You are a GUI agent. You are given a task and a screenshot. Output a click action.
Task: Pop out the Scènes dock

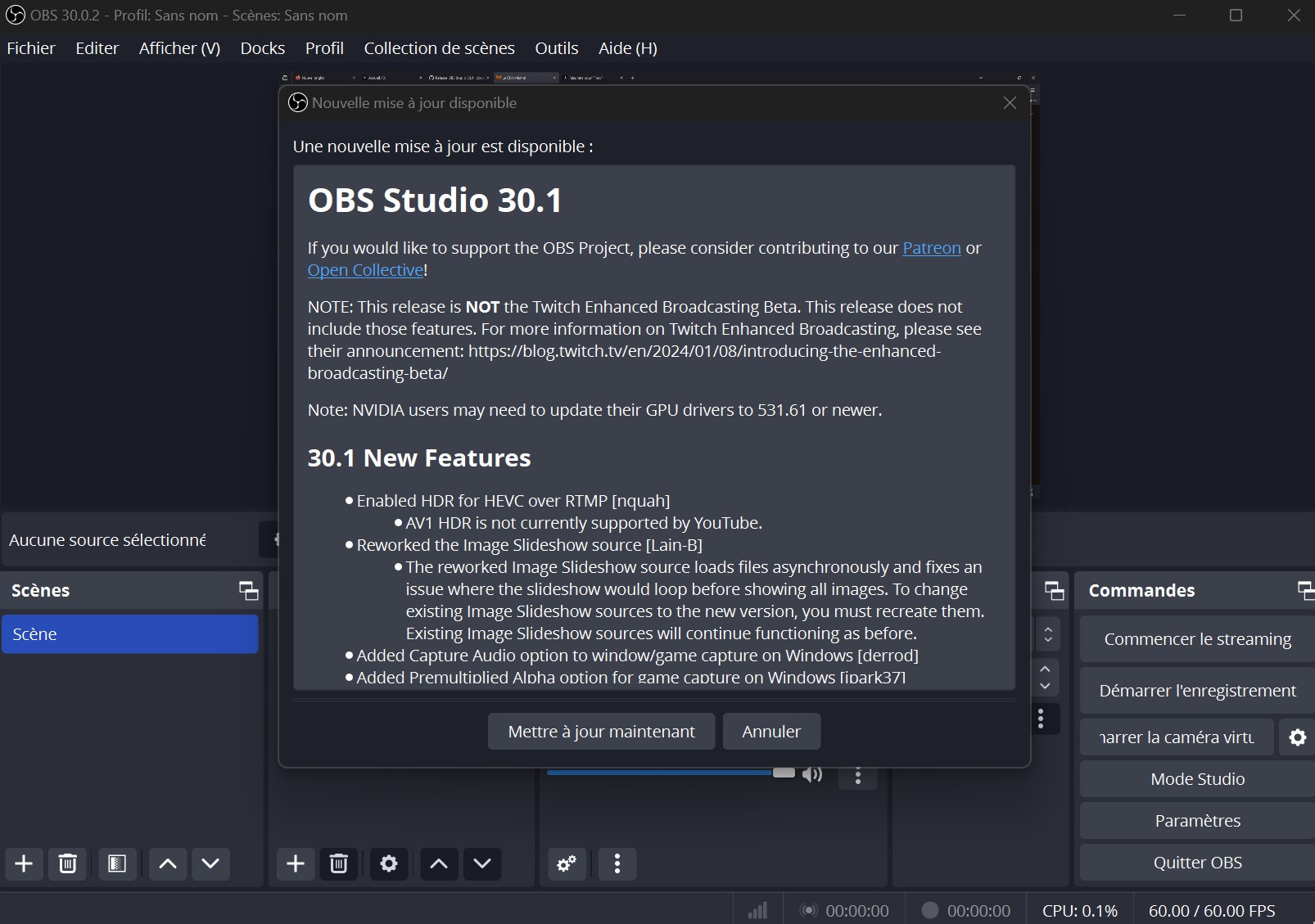click(x=248, y=591)
